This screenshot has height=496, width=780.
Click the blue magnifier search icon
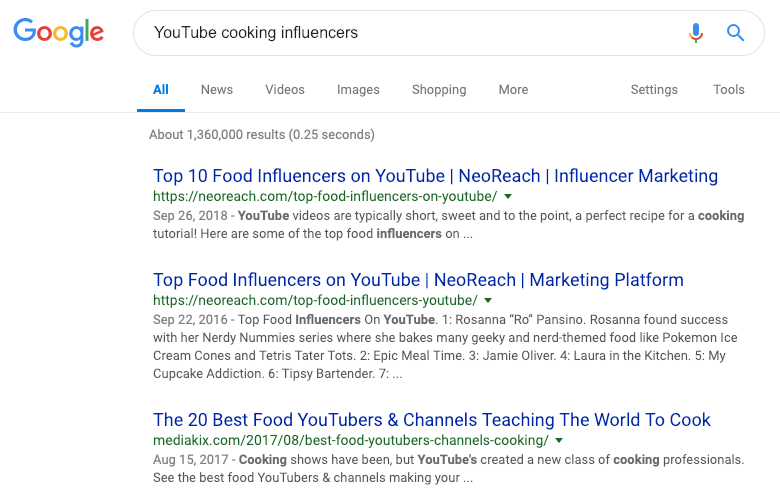click(x=736, y=33)
